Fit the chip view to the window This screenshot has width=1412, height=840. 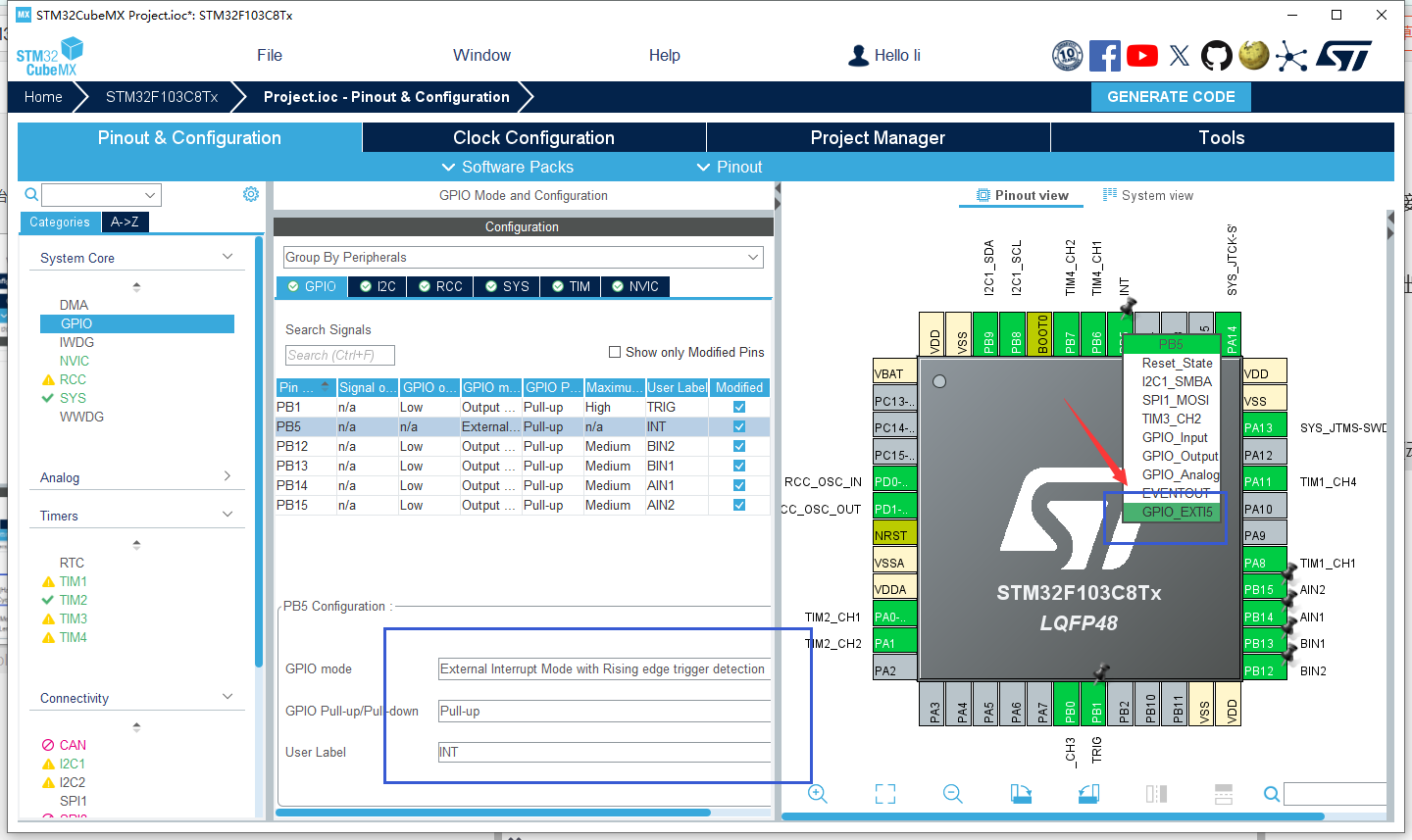885,794
